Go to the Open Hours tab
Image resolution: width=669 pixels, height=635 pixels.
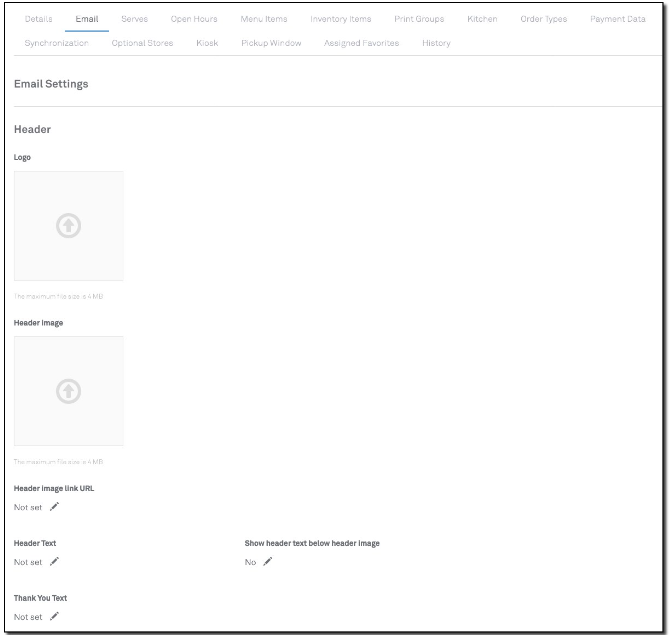[x=194, y=20]
